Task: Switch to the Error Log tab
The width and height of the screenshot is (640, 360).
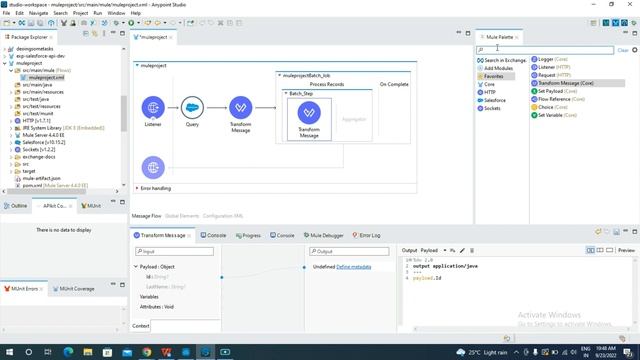Action: pos(367,236)
